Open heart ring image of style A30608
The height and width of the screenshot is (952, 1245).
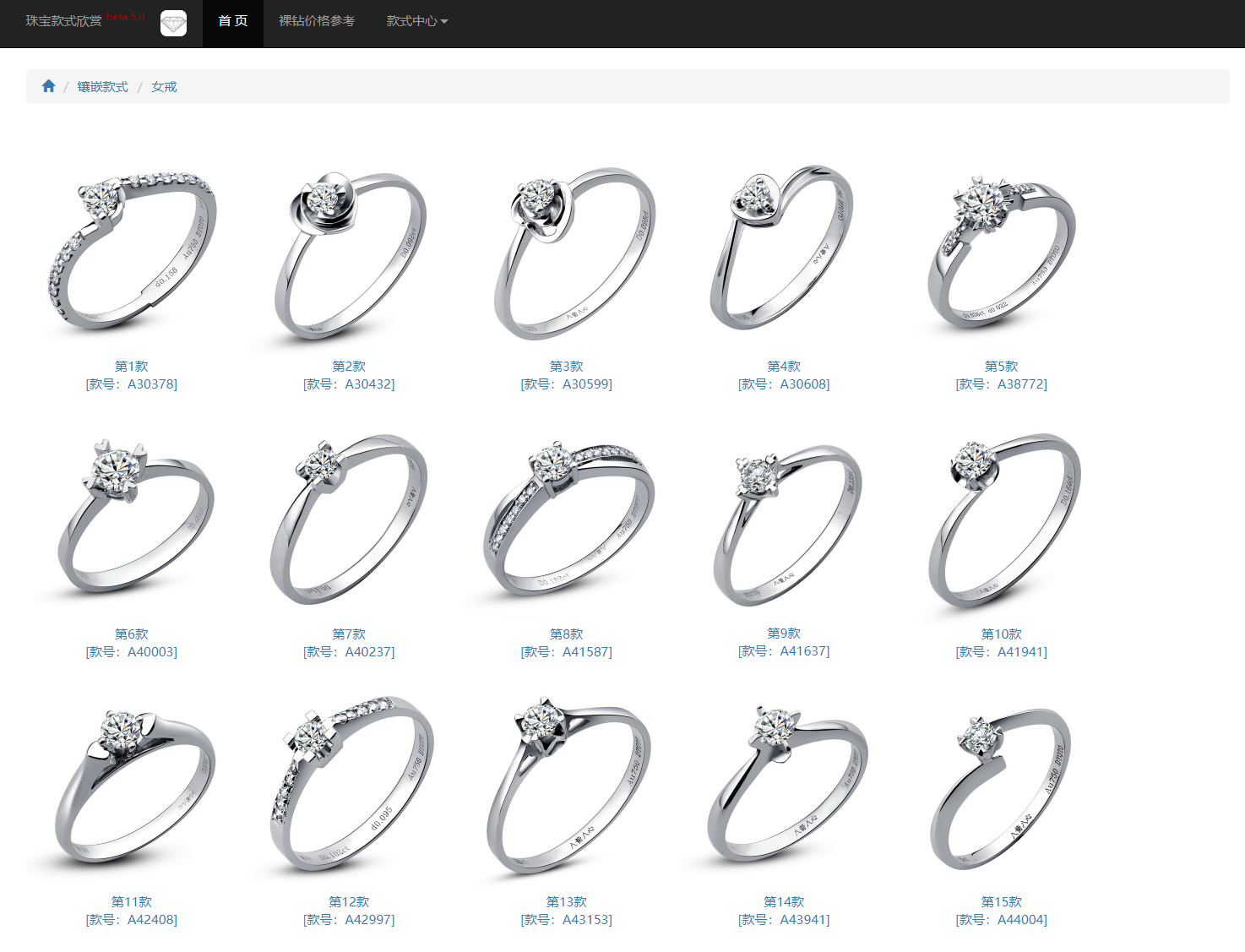pyautogui.click(x=784, y=251)
